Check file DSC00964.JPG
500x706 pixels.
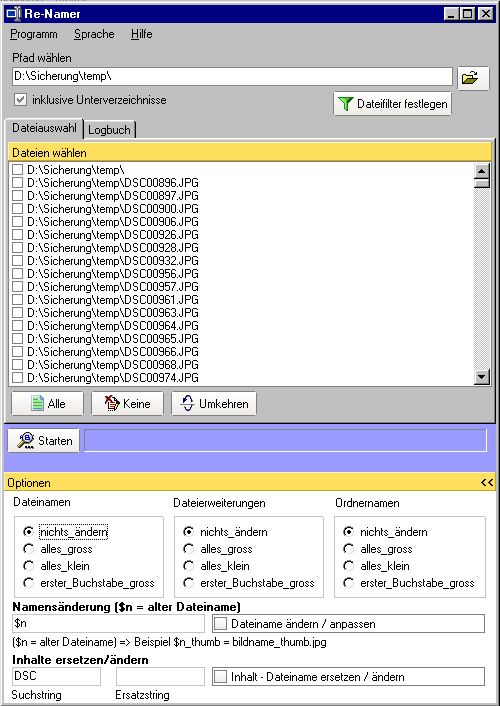point(18,326)
